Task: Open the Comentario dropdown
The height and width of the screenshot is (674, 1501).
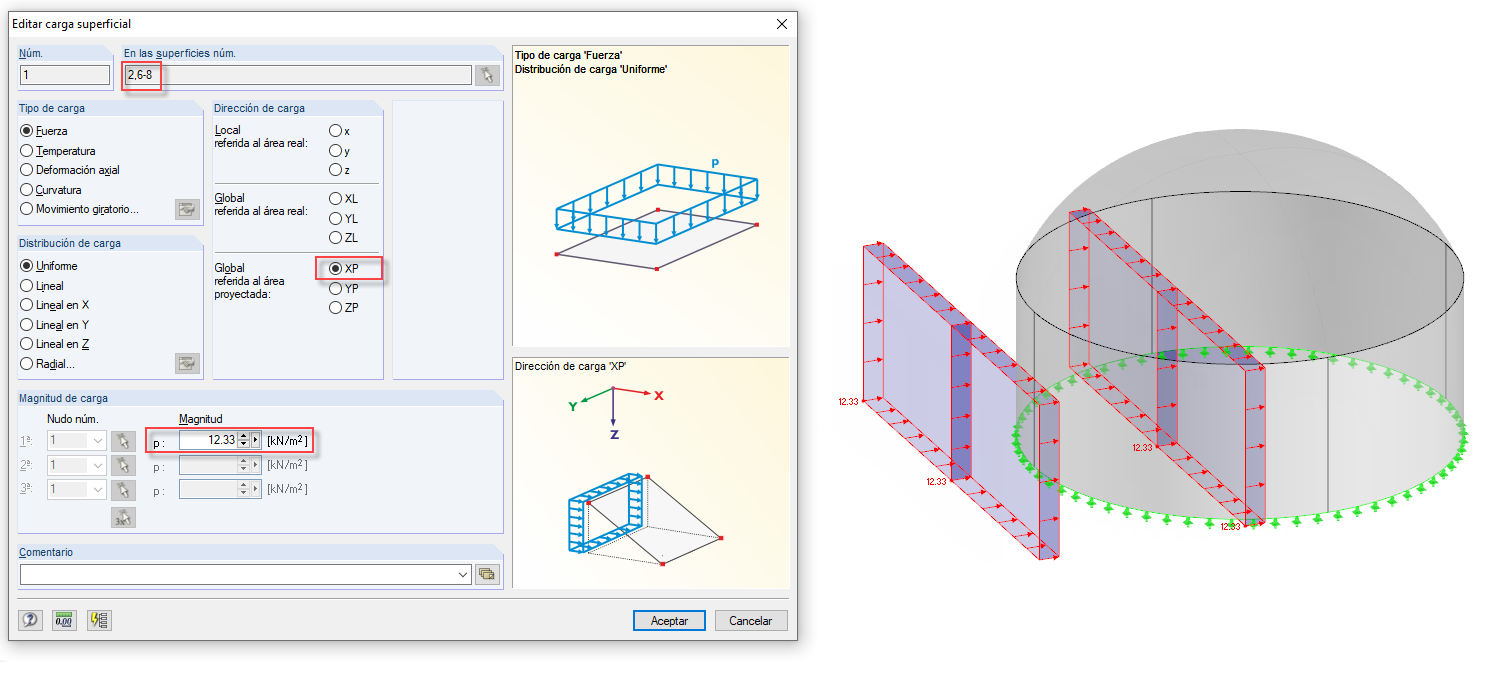Action: point(462,574)
